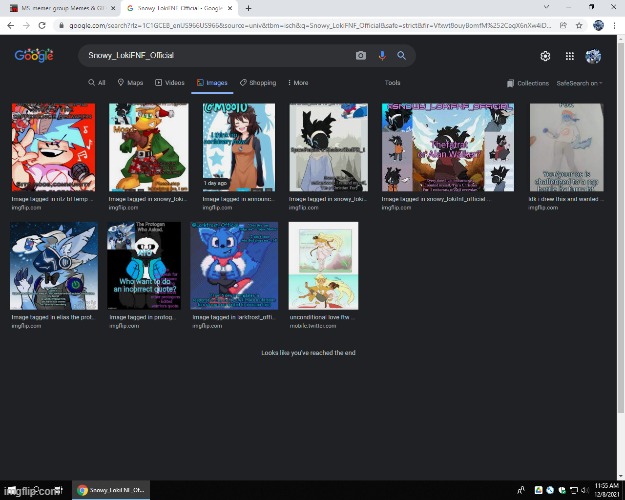The width and height of the screenshot is (625, 500).
Task: Click the blue magnifying glass search button
Action: [401, 56]
